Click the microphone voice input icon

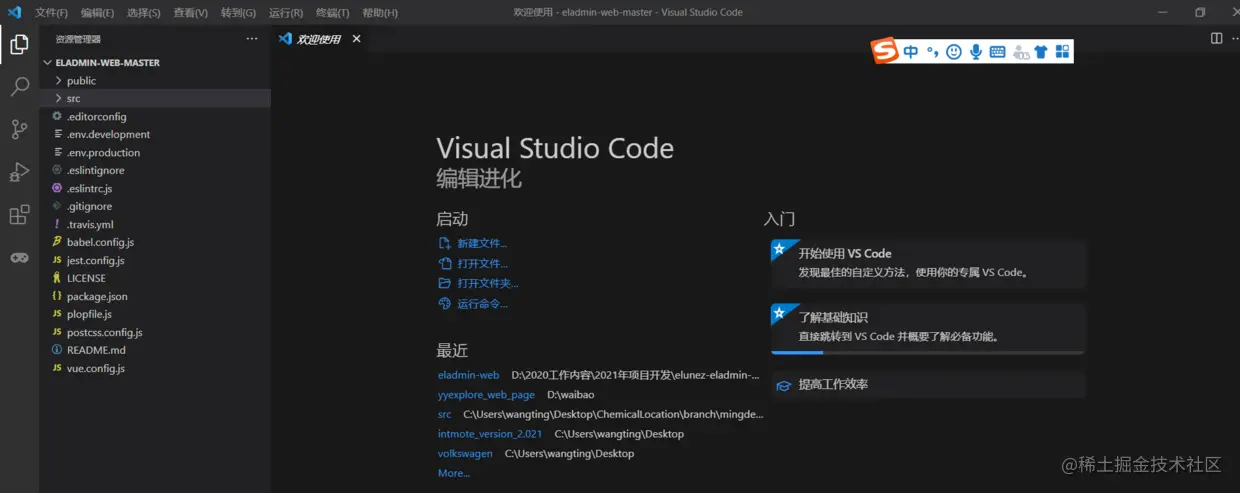pyautogui.click(x=975, y=52)
